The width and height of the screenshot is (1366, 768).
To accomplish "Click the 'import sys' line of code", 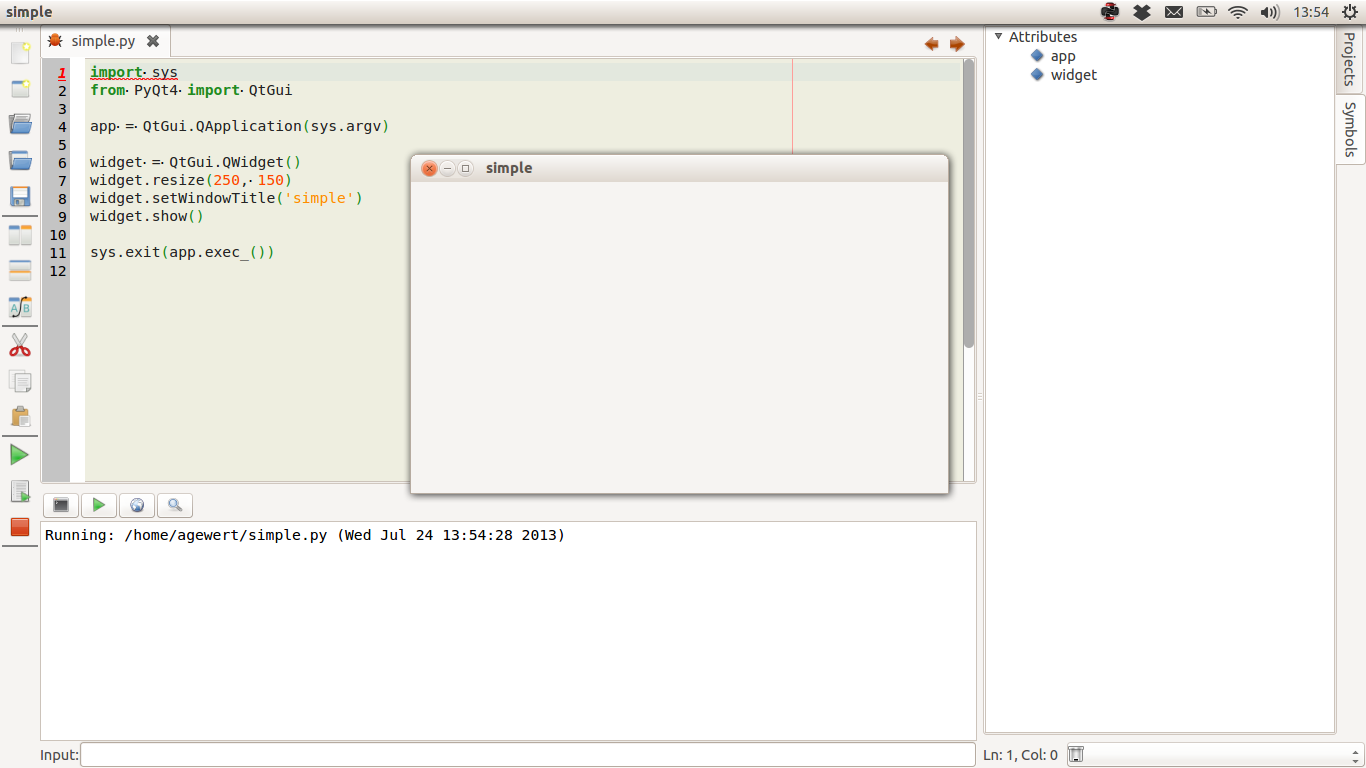I will click(x=134, y=73).
